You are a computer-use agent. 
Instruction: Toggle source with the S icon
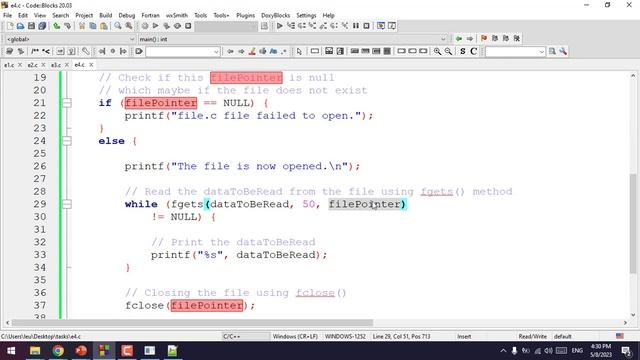click(x=462, y=51)
